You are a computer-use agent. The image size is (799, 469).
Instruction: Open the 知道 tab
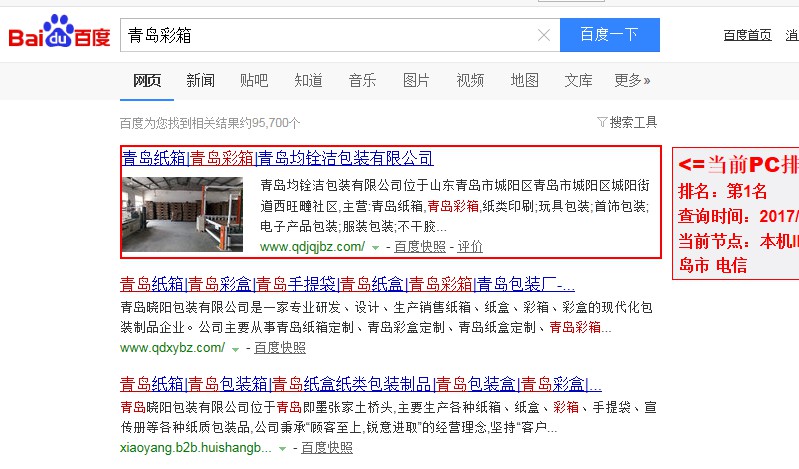click(308, 80)
